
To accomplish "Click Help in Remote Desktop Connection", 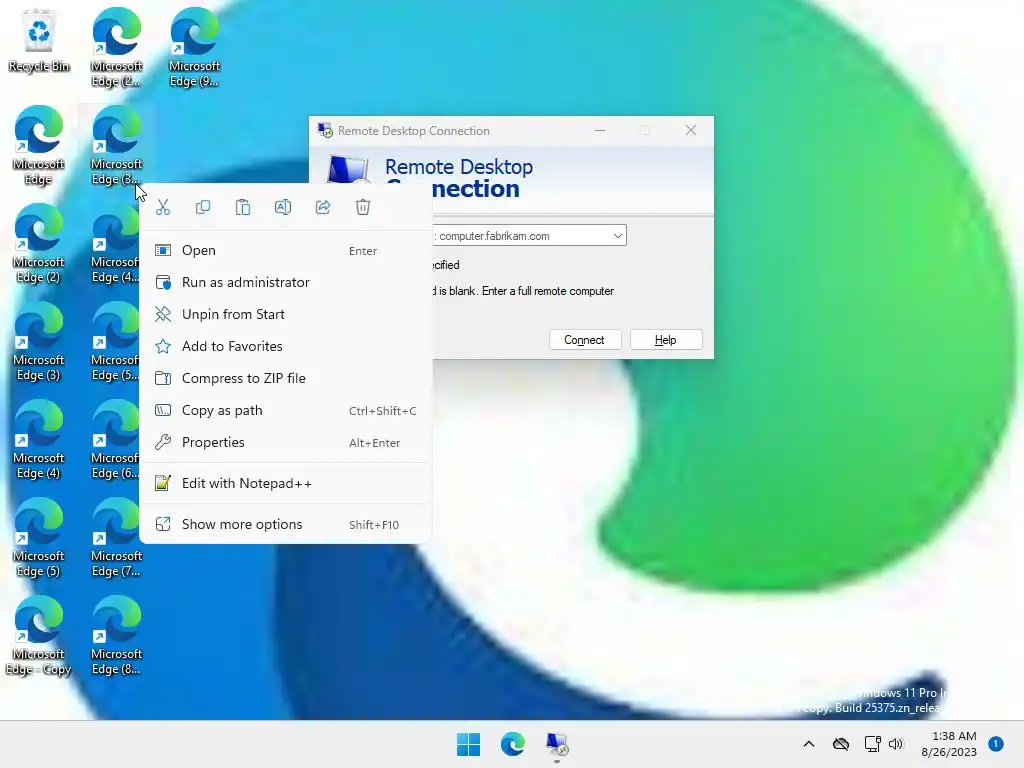I will 665,340.
